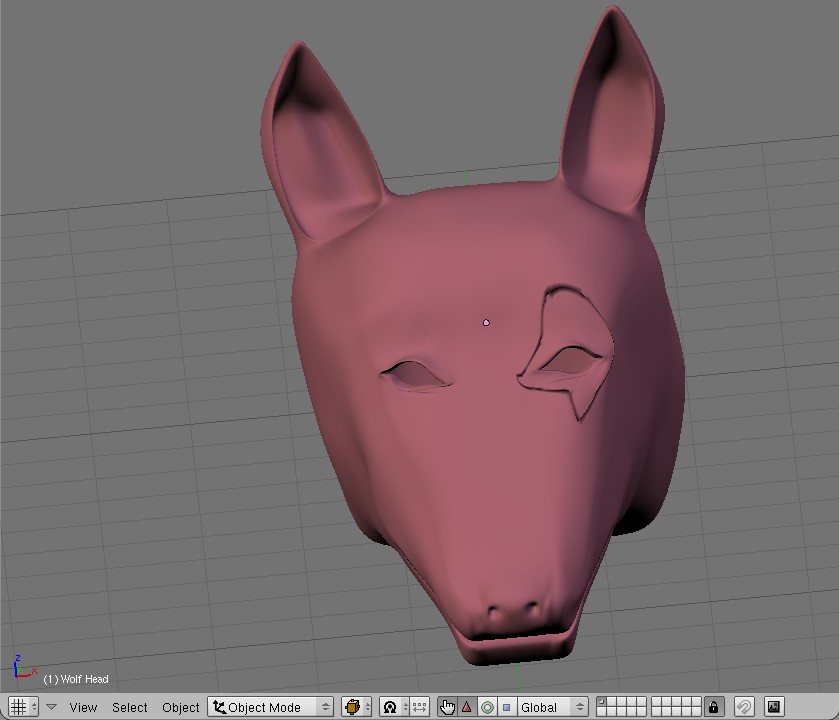Screen dimensions: 839x720
Task: Open the solid cube draw type selector
Action: (356, 707)
